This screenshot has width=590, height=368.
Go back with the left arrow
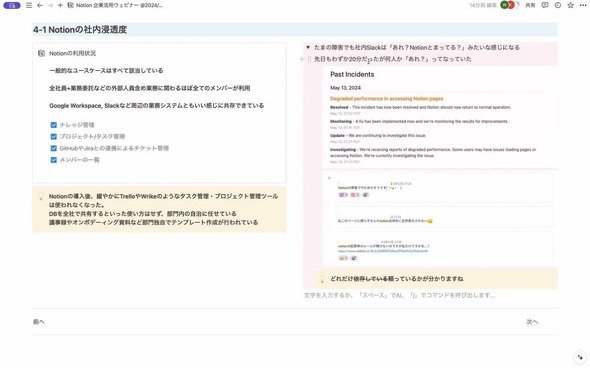coord(40,5)
